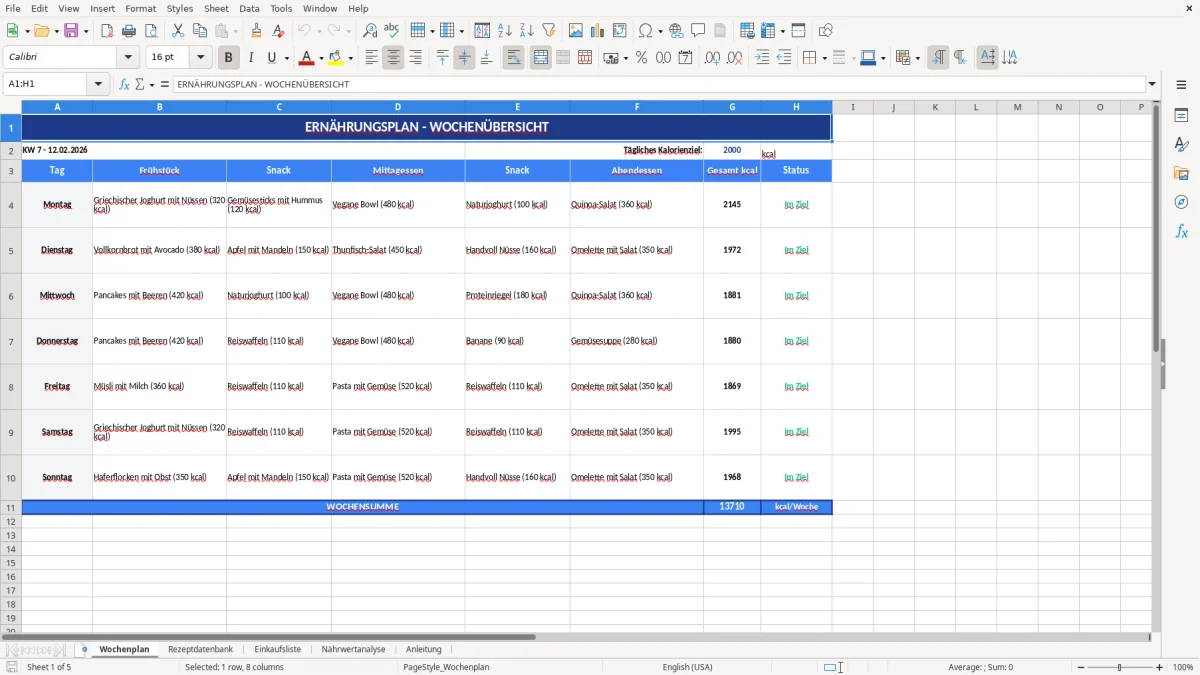Click the font color red swatch
Screen dimensions: 1200x675
(306, 58)
